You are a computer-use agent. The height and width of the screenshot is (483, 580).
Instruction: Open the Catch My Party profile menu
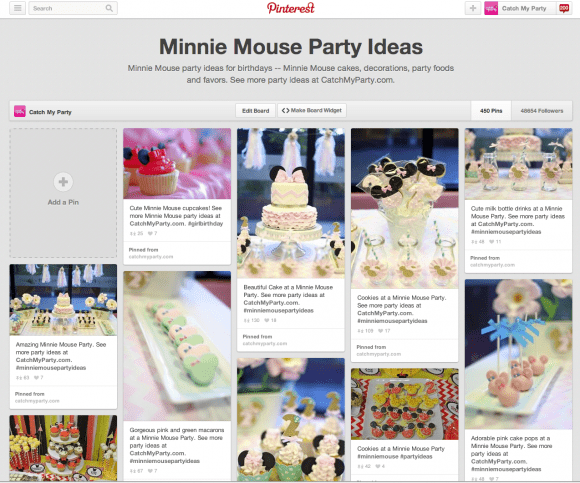pyautogui.click(x=524, y=8)
